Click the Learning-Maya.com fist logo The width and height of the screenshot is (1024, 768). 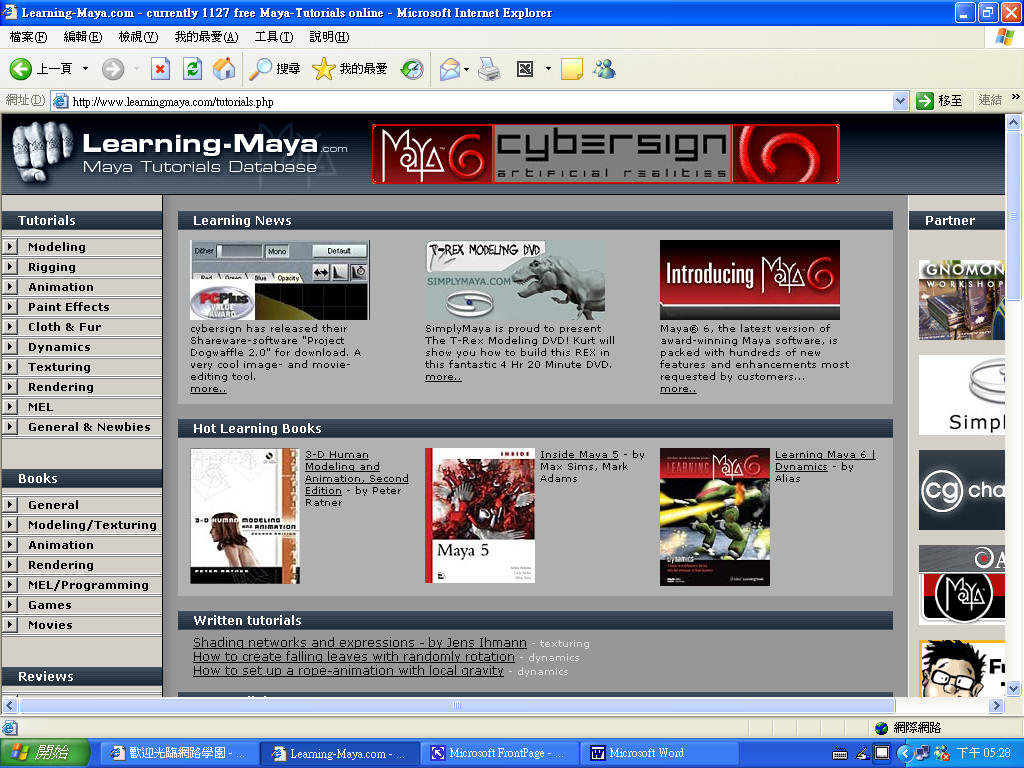tap(42, 152)
